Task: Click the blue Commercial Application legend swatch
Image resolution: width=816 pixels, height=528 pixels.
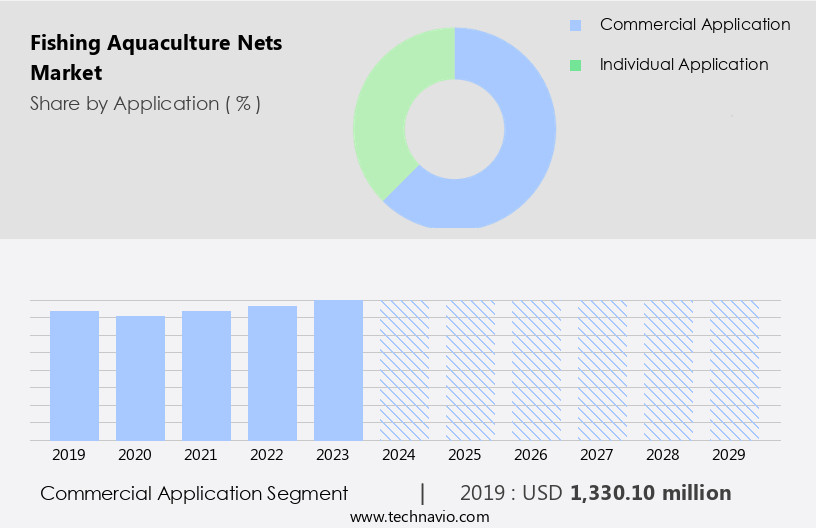Action: (575, 25)
